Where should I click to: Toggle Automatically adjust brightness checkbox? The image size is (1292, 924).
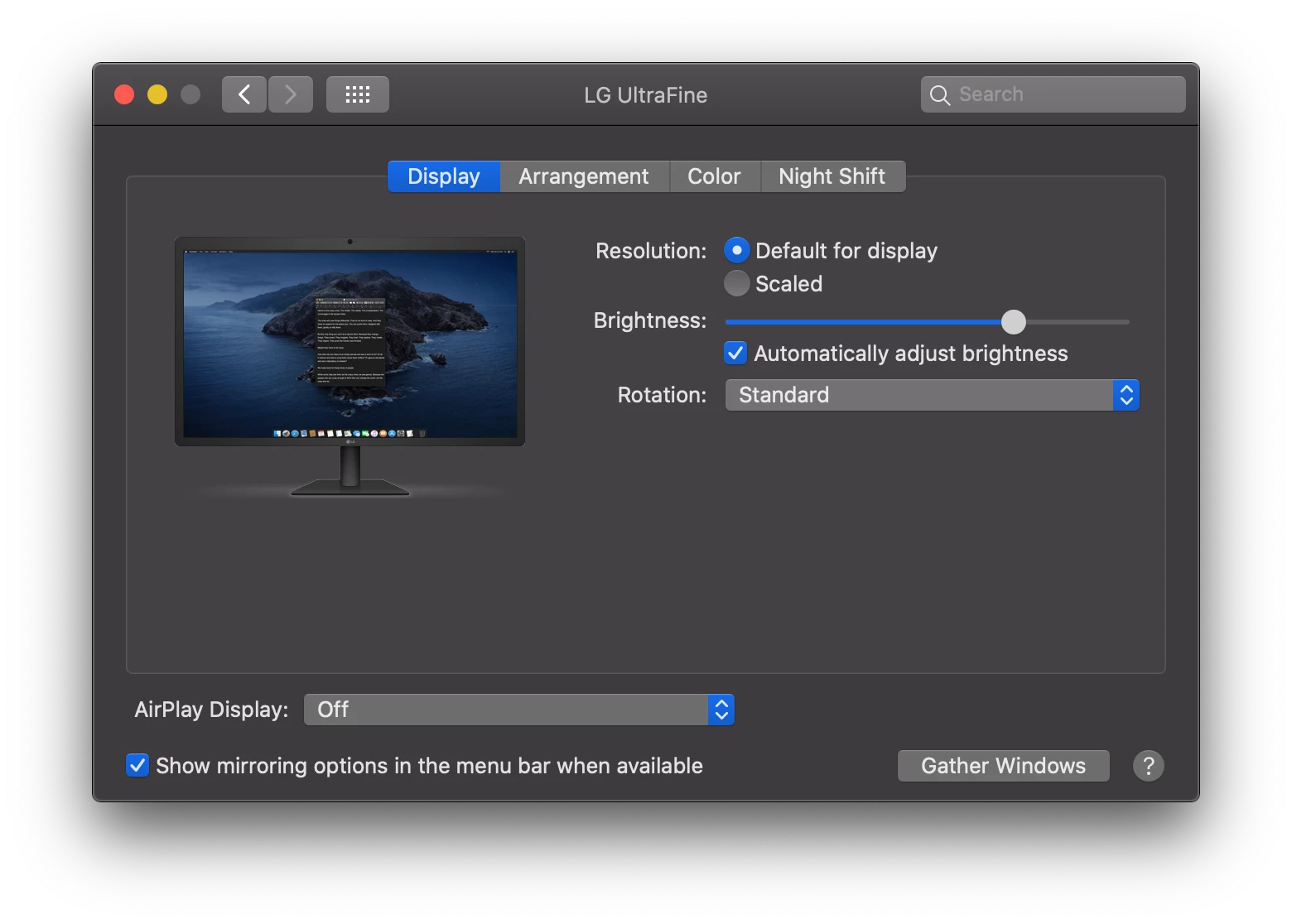[x=735, y=353]
